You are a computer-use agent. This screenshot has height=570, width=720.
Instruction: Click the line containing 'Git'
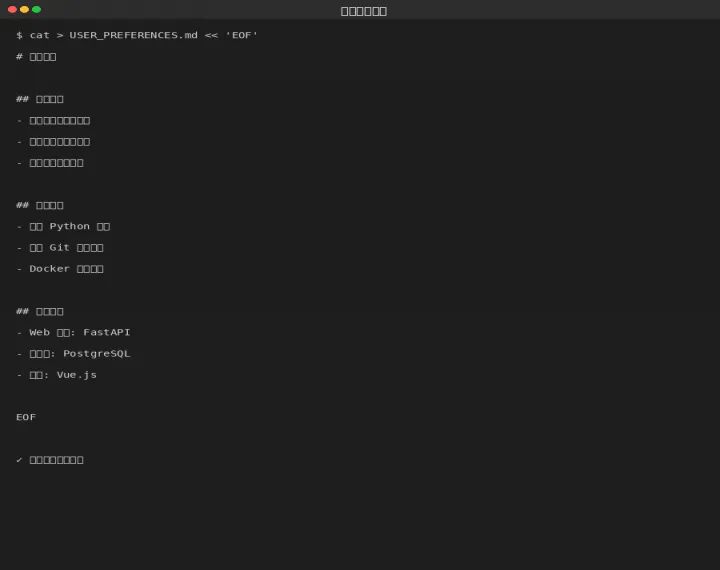[x=60, y=248]
